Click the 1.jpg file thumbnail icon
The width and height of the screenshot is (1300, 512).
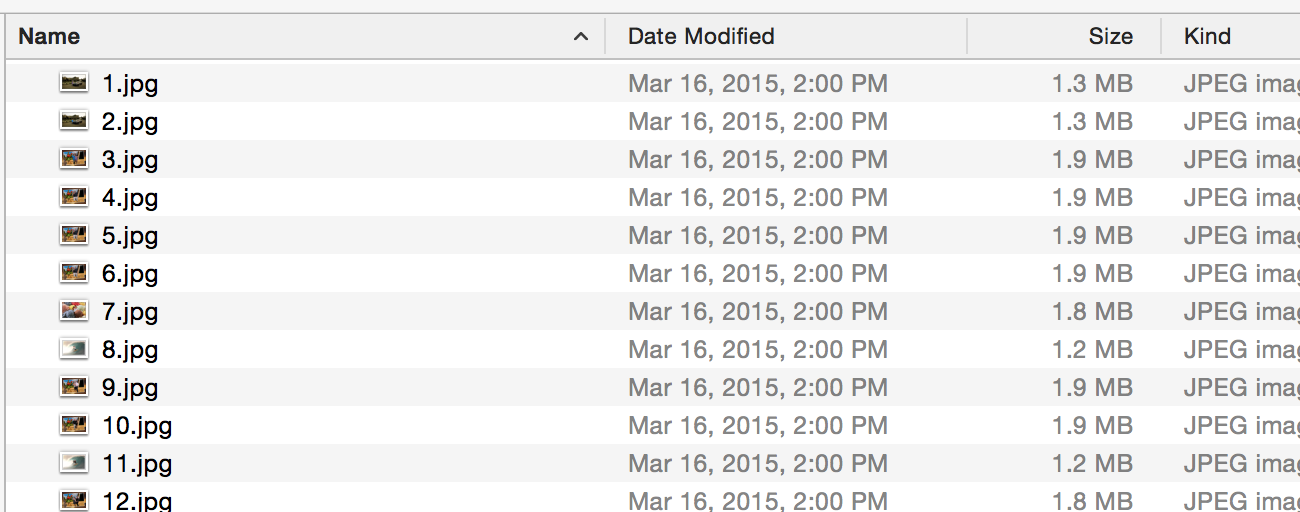(x=73, y=83)
